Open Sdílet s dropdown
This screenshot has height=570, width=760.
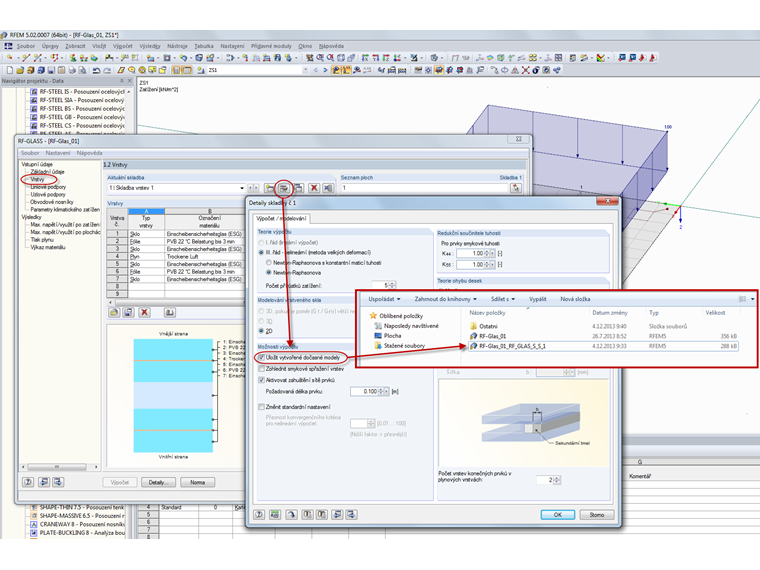point(503,299)
